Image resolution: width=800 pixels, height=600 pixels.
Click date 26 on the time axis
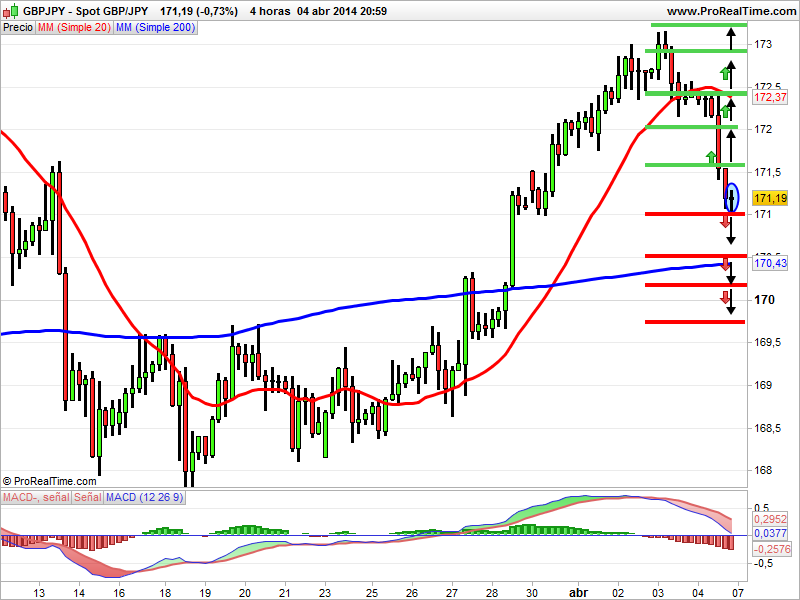click(412, 593)
